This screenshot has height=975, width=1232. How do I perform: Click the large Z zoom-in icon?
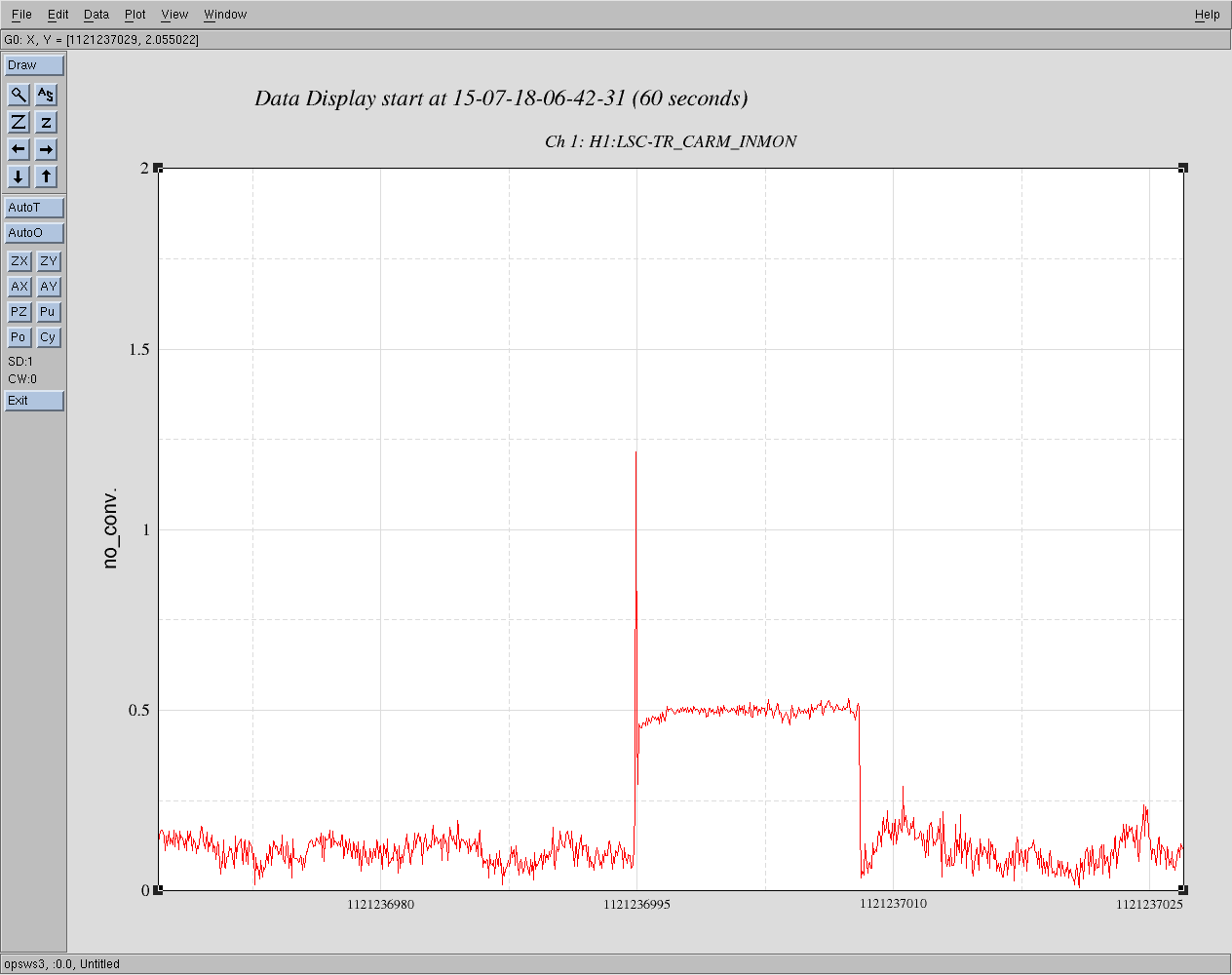pyautogui.click(x=19, y=122)
